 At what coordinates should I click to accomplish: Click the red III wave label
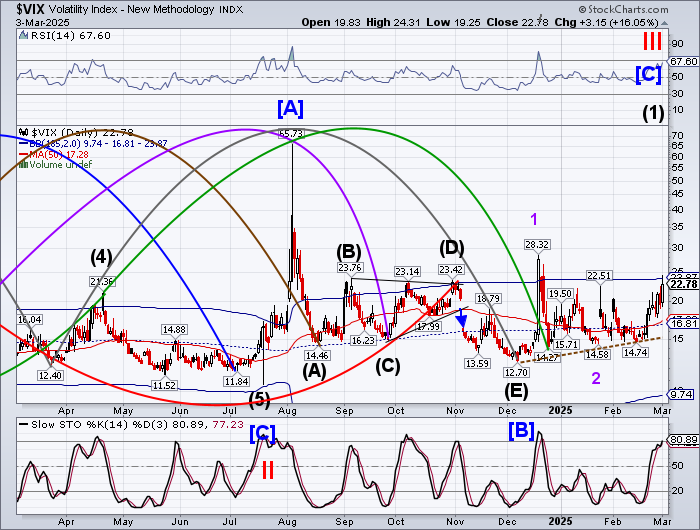point(654,41)
